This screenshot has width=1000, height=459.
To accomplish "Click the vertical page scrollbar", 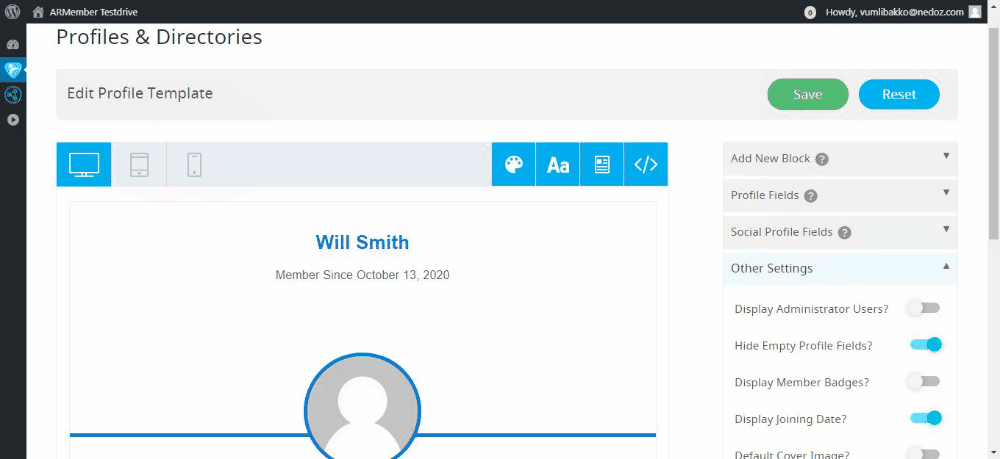I will tap(994, 134).
